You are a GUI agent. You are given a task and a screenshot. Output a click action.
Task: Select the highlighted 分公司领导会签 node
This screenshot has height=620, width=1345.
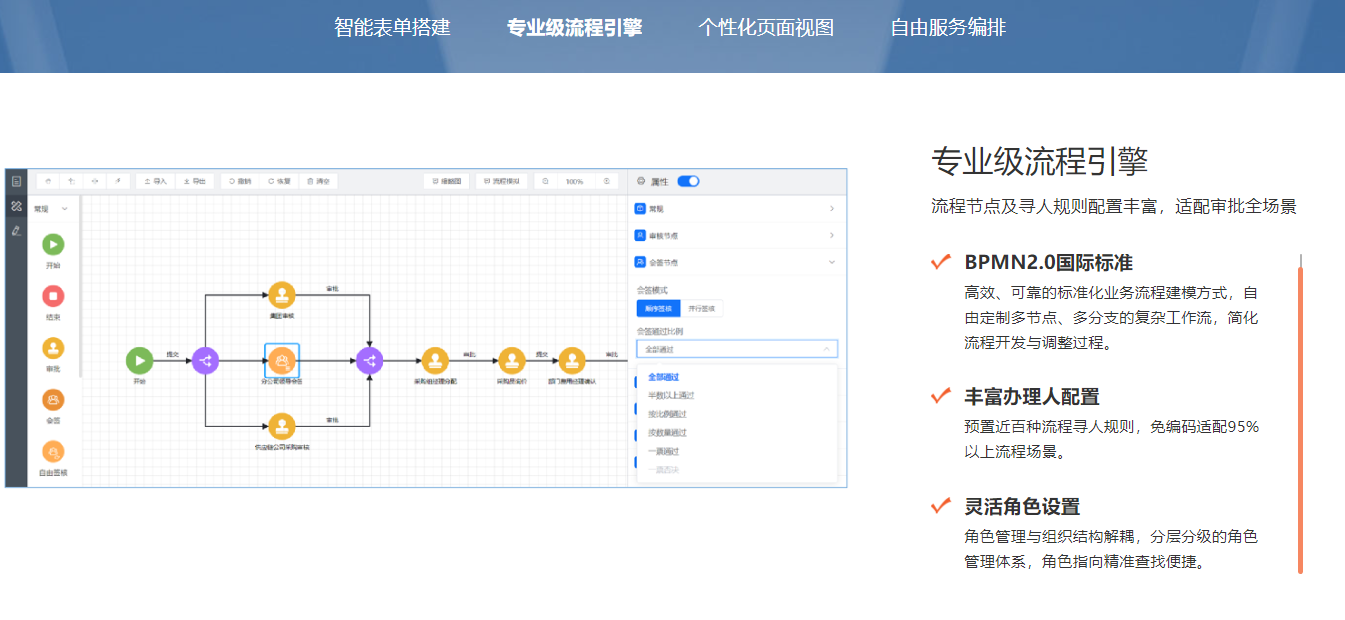click(x=282, y=360)
